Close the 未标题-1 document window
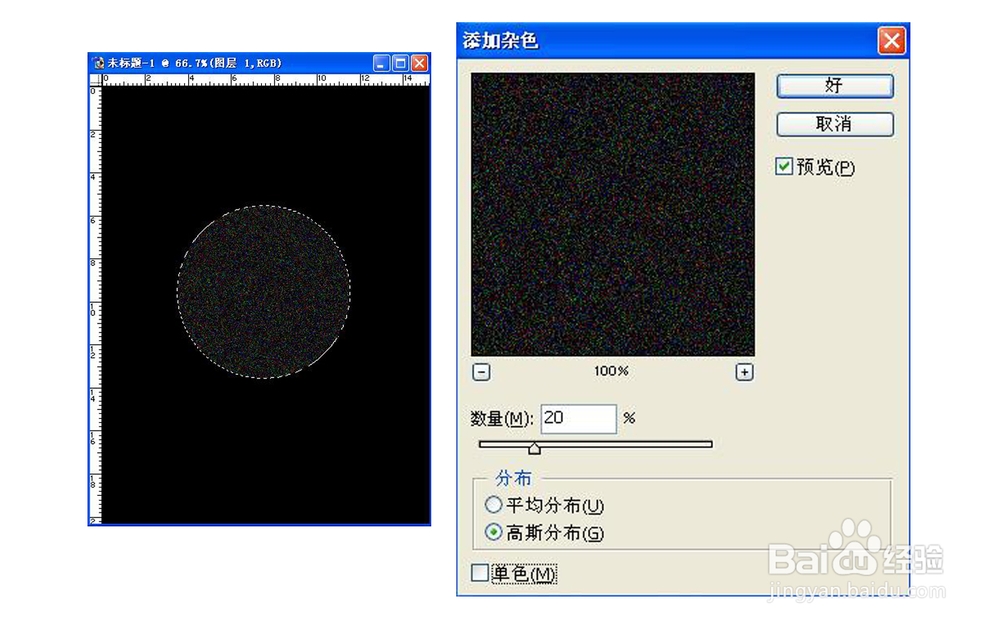Image resolution: width=1000 pixels, height=625 pixels. pyautogui.click(x=420, y=62)
